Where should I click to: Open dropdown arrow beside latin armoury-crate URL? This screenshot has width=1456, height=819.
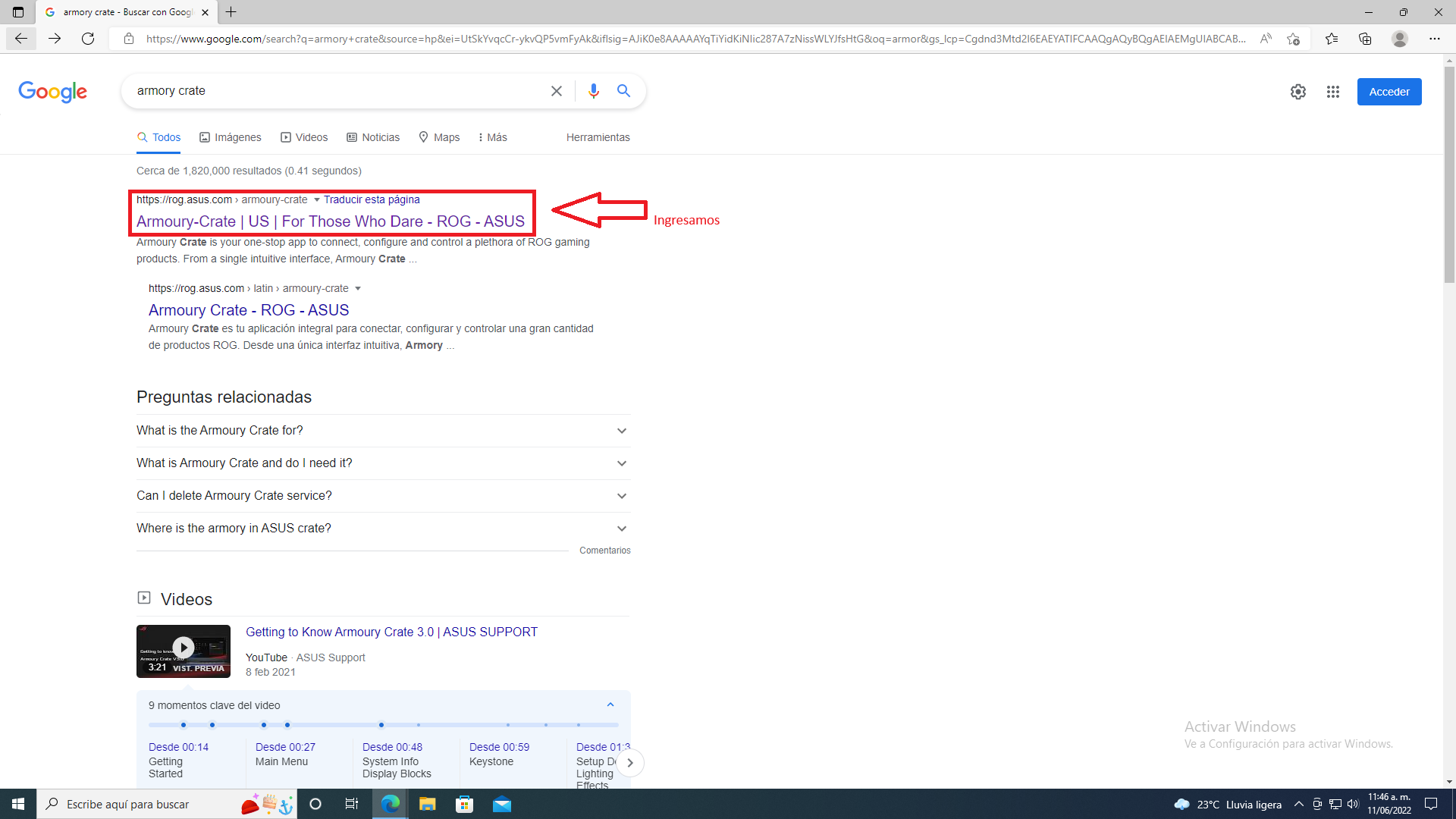point(358,289)
